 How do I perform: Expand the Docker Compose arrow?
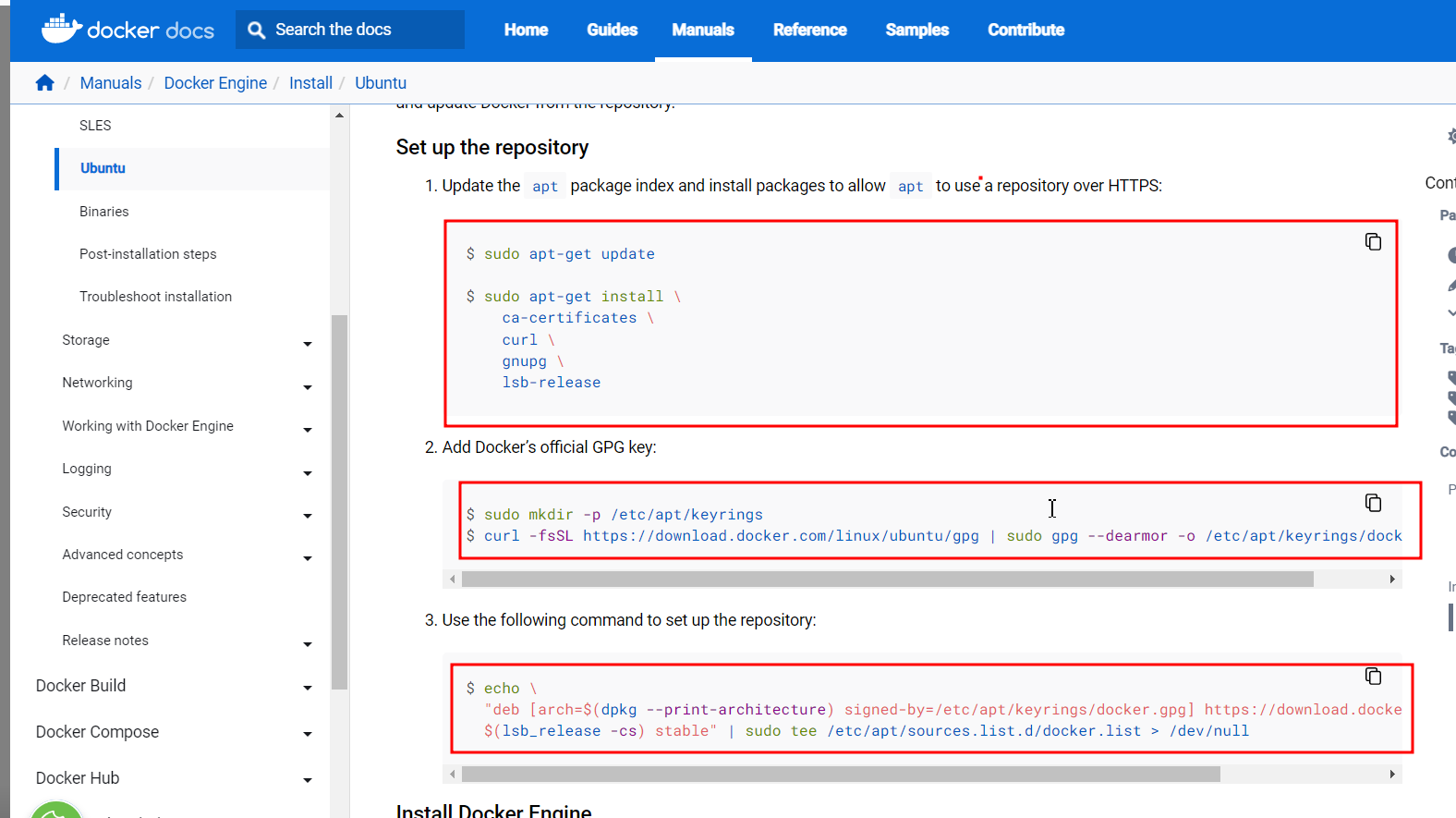tap(308, 735)
